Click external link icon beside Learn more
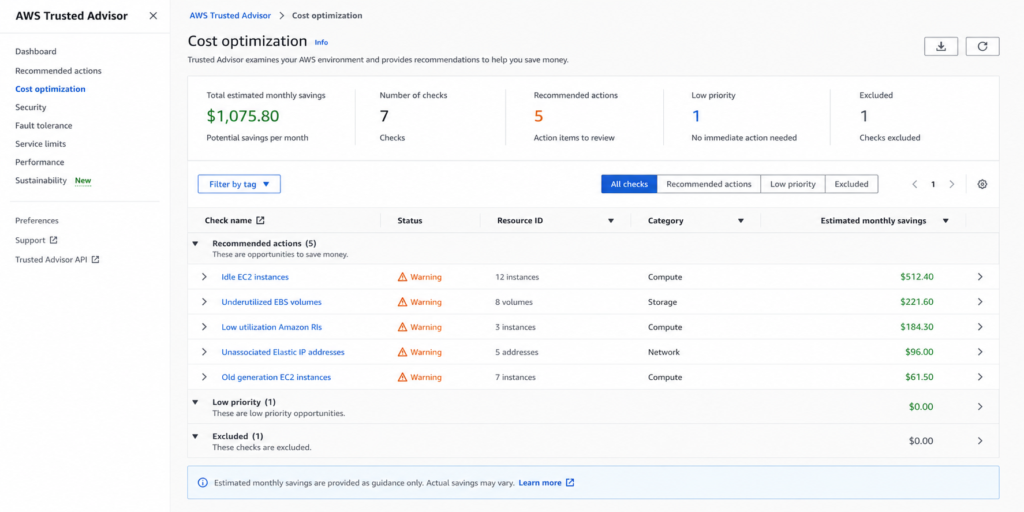1024x512 pixels. tap(570, 483)
